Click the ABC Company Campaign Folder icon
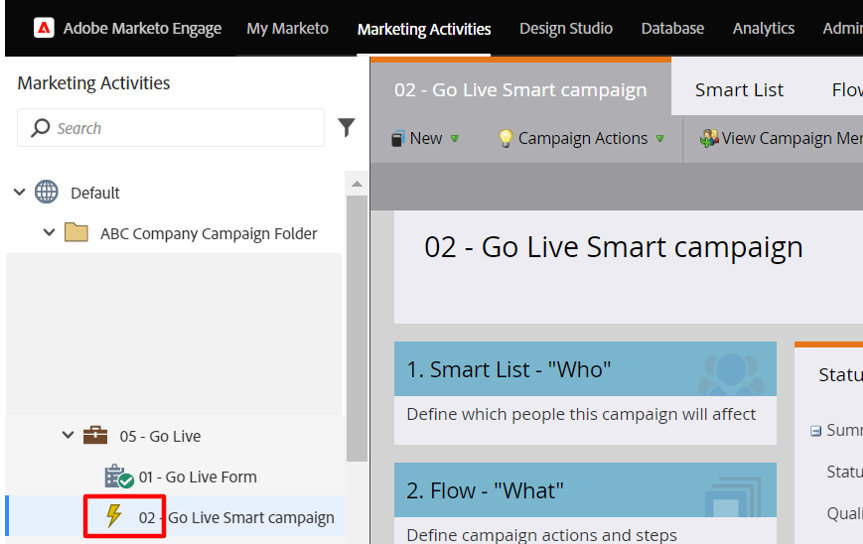This screenshot has width=863, height=544. click(76, 232)
